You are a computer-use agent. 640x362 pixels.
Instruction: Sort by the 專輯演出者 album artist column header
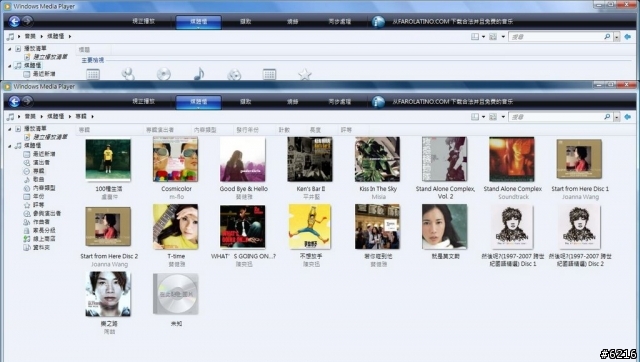(160, 130)
